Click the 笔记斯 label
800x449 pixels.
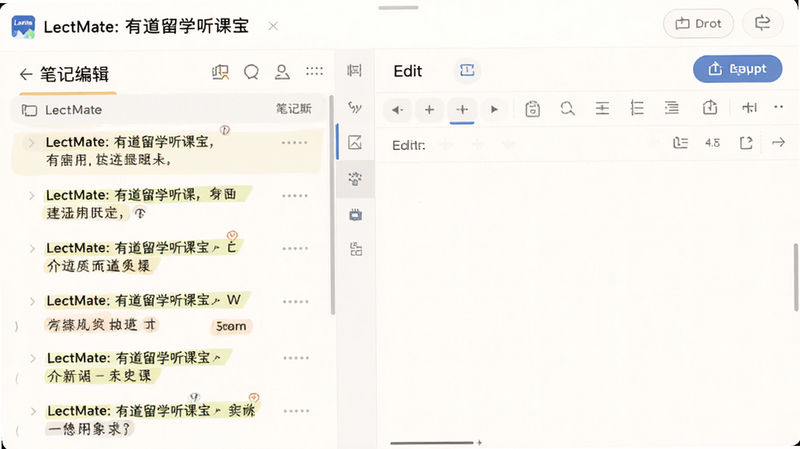click(294, 109)
